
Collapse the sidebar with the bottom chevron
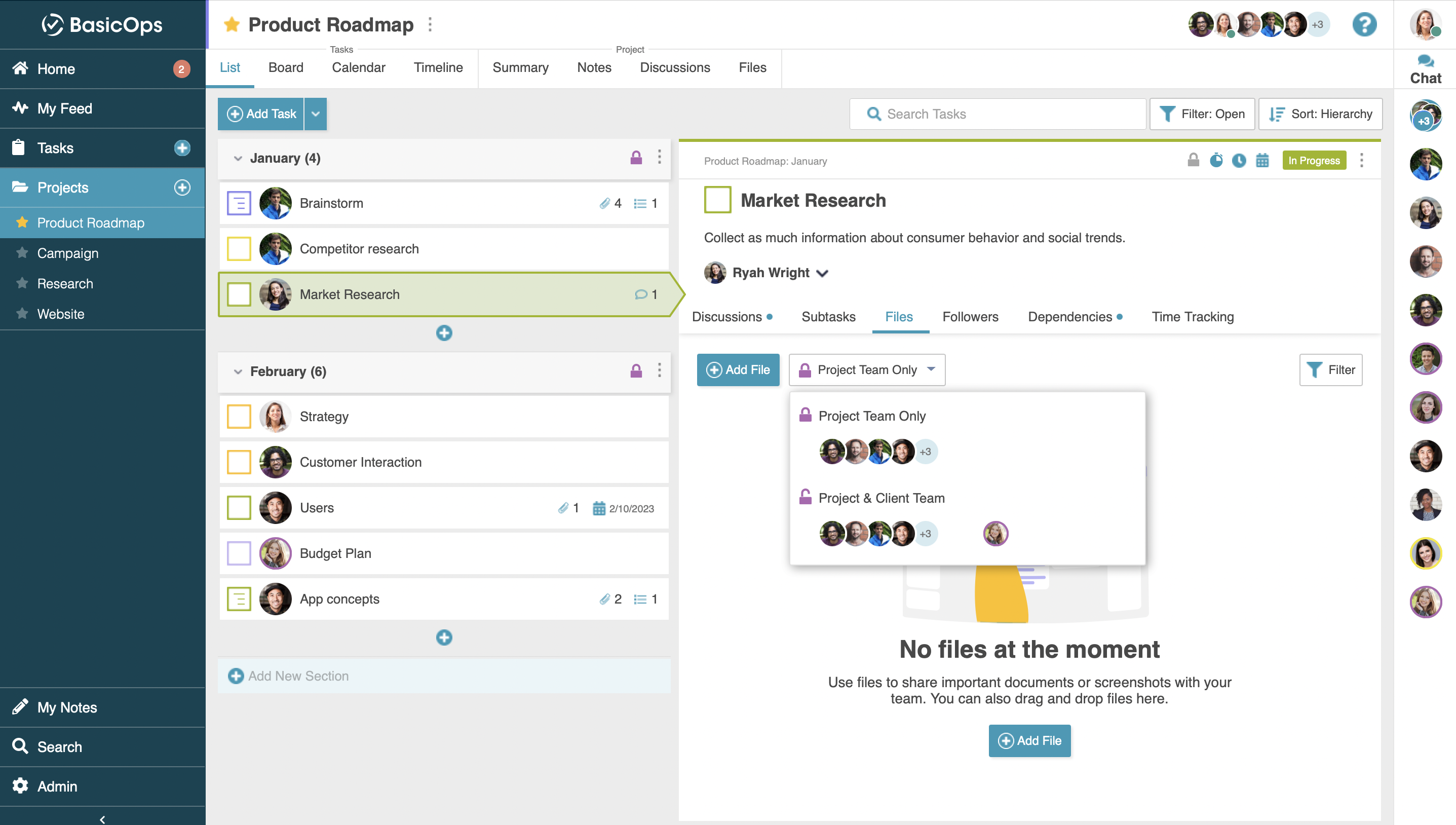pyautogui.click(x=102, y=819)
